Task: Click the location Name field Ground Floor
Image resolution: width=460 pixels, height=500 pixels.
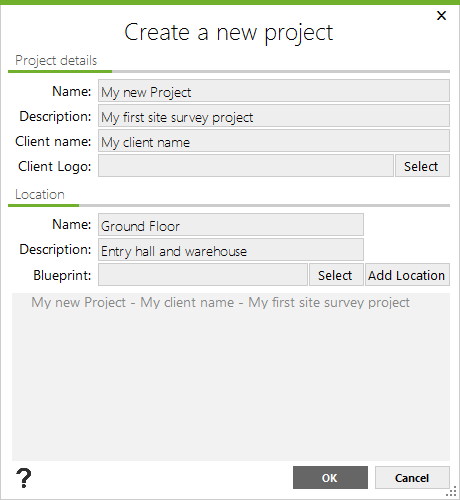Action: pyautogui.click(x=231, y=225)
